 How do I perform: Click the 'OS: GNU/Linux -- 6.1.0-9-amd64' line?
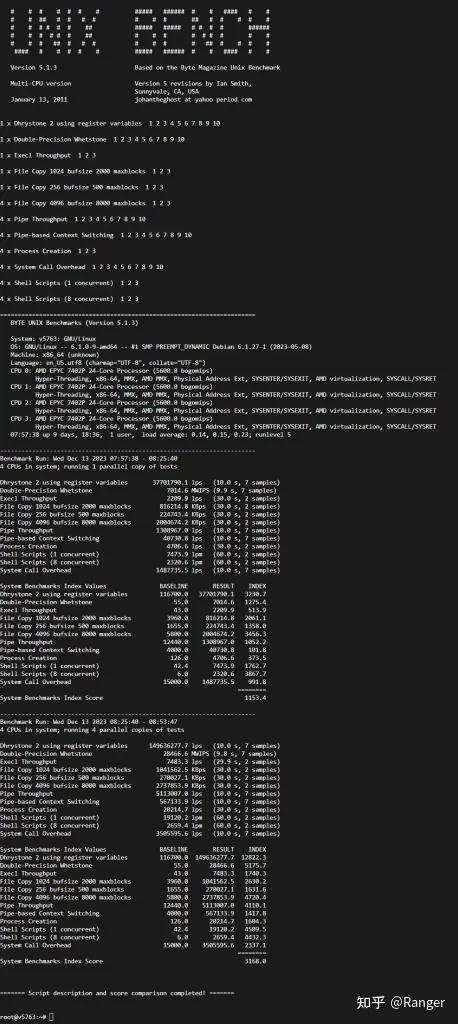161,347
